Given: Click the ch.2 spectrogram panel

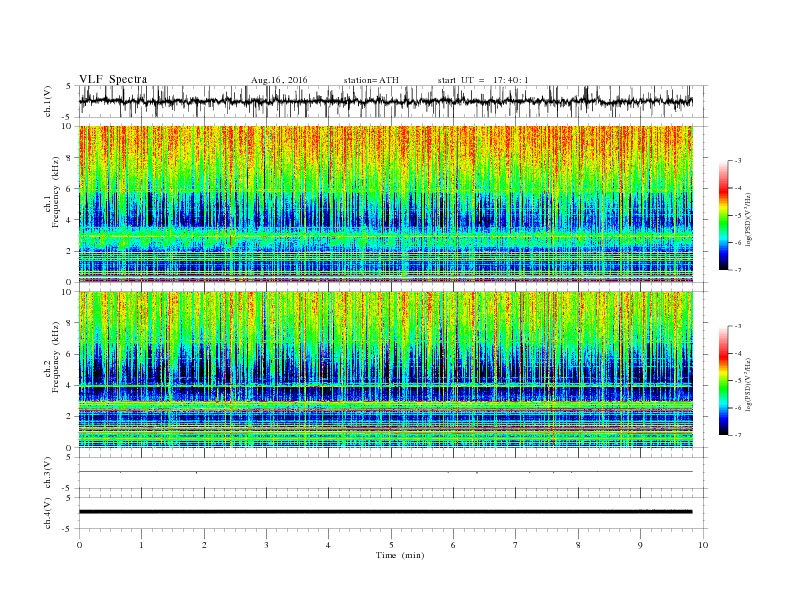Looking at the screenshot, I should [386, 369].
